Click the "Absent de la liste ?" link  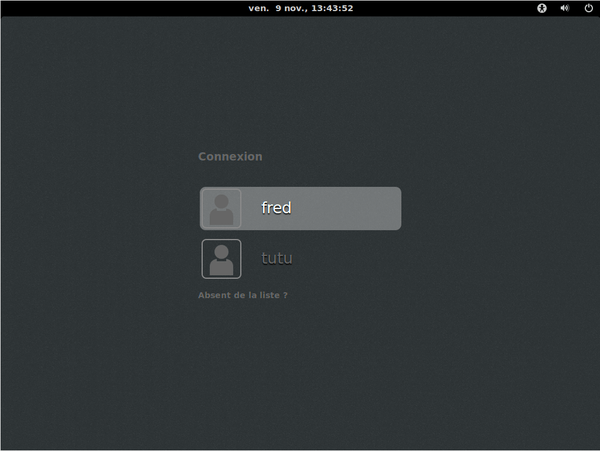click(x=243, y=295)
